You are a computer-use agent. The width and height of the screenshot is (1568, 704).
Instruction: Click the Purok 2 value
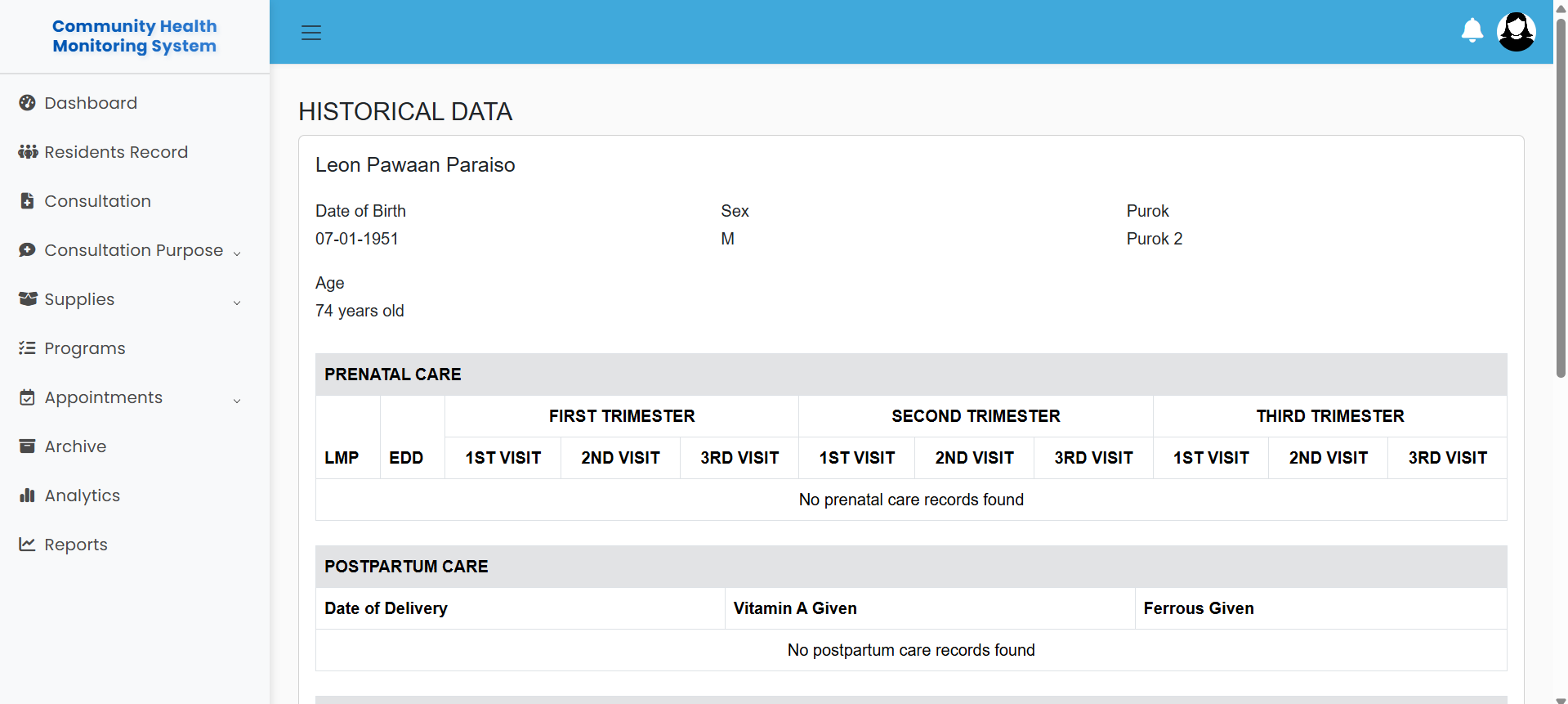tap(1155, 239)
